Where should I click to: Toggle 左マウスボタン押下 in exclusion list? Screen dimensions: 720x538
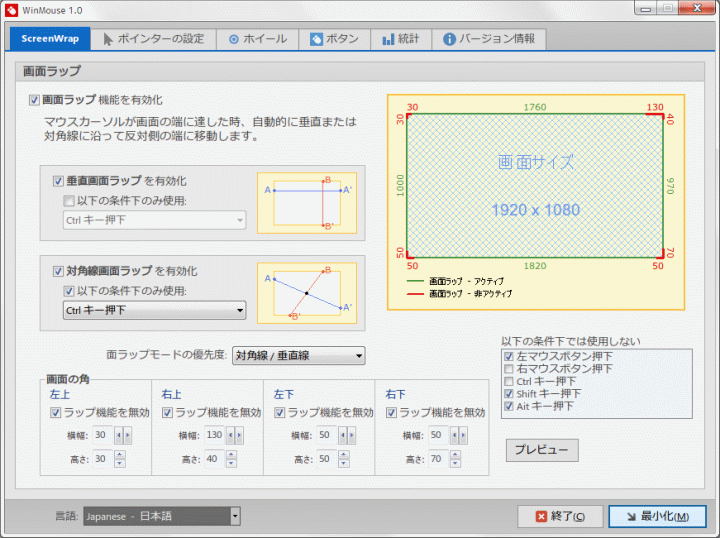click(x=509, y=356)
